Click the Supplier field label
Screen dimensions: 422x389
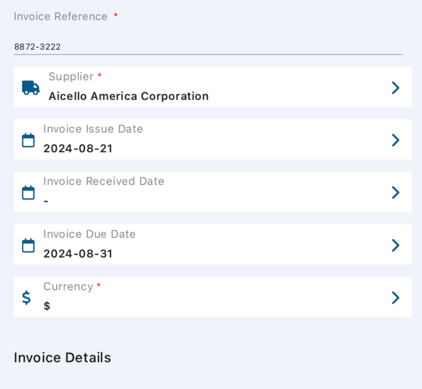pyautogui.click(x=71, y=77)
